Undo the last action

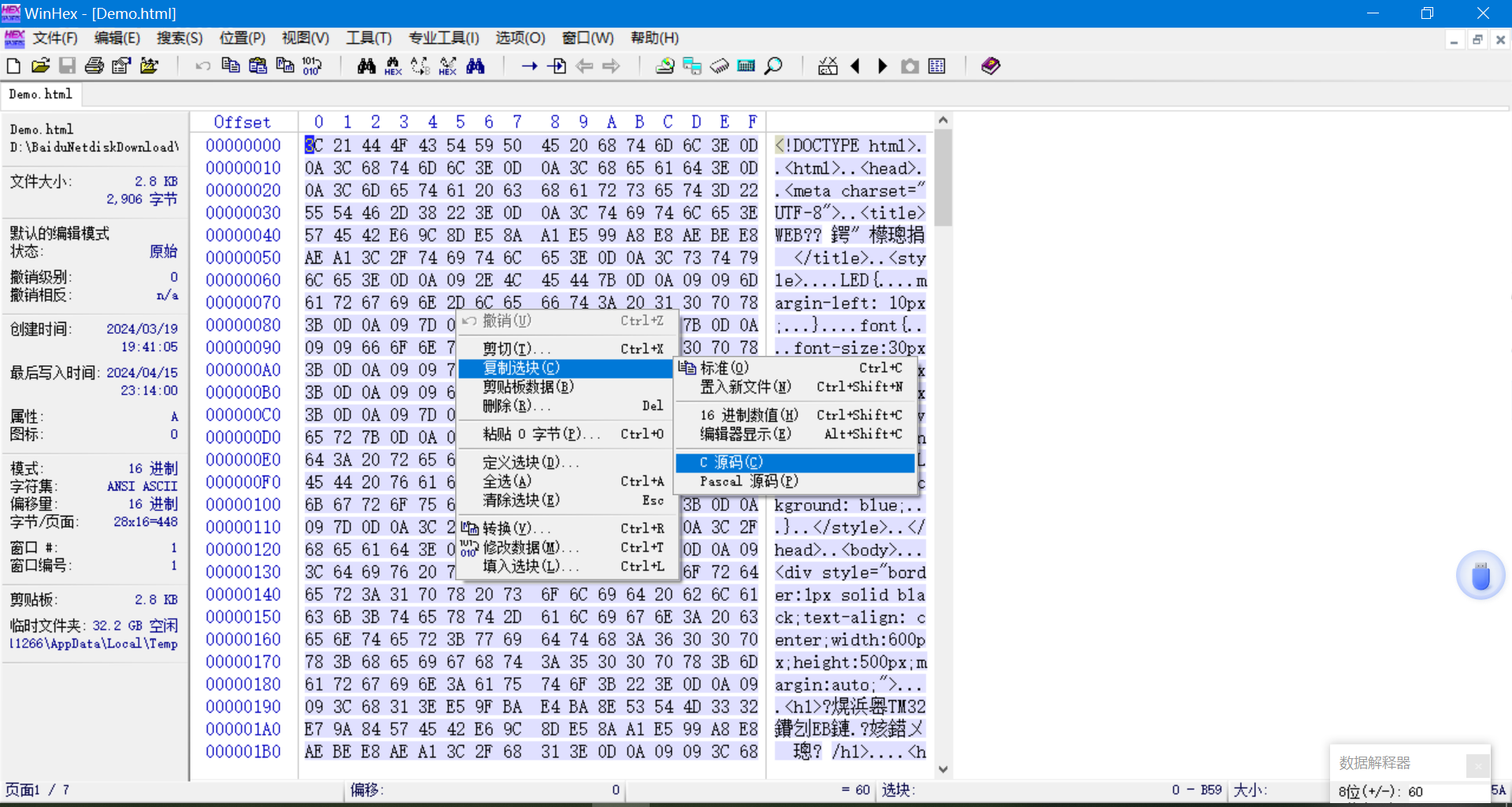tap(202, 66)
